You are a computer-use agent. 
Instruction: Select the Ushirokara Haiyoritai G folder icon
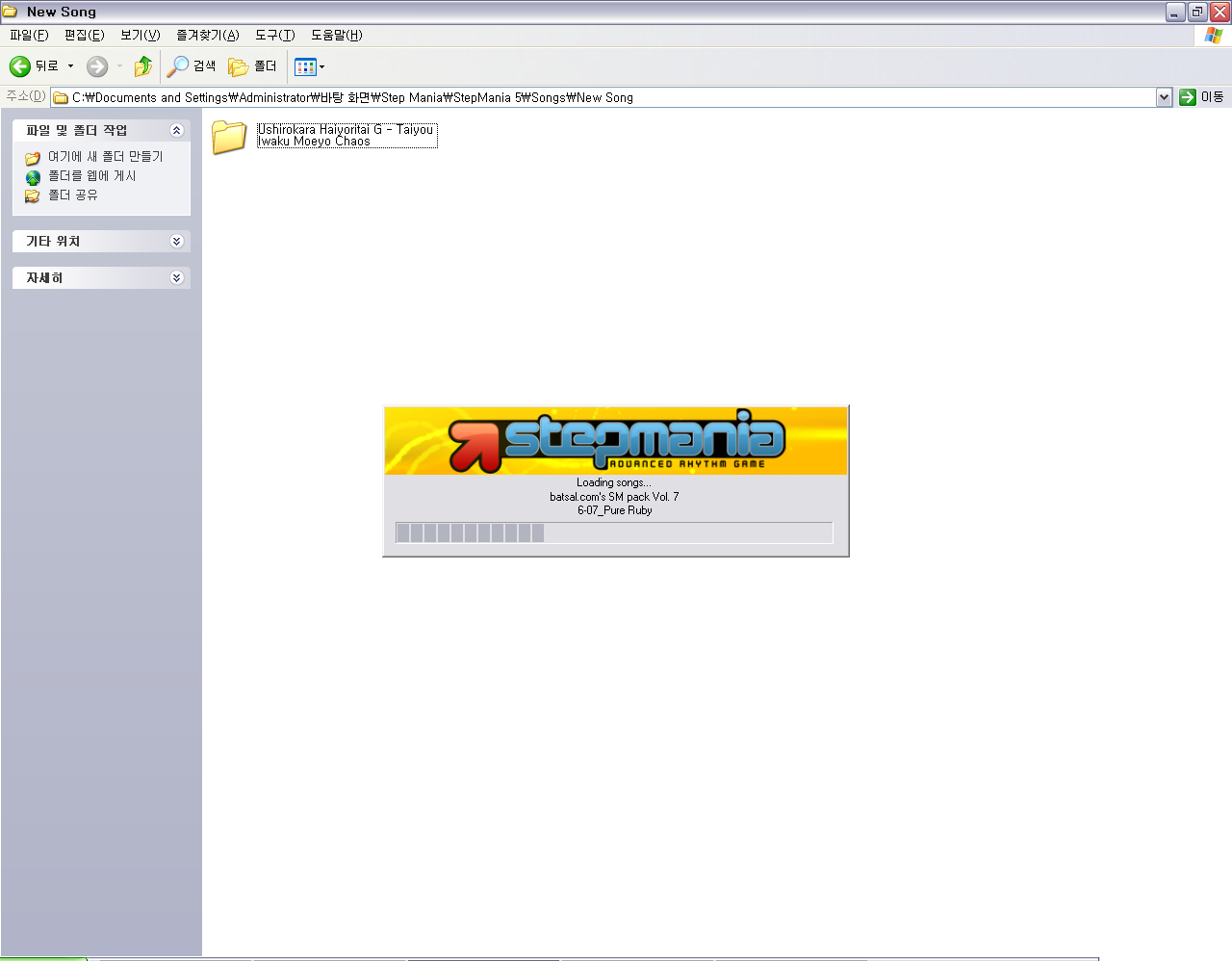tap(229, 137)
